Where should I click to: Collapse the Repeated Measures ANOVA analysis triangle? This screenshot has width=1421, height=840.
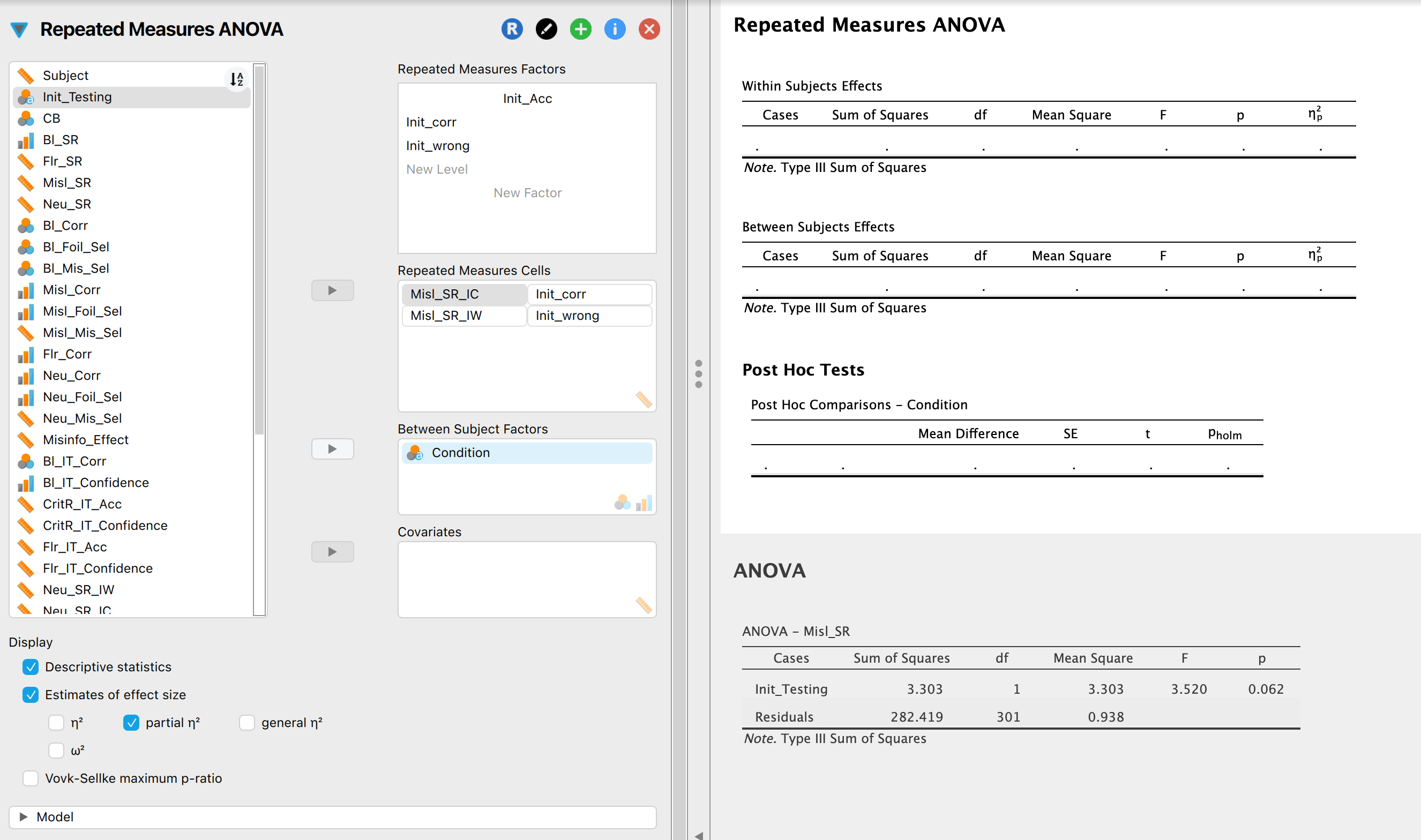point(20,29)
